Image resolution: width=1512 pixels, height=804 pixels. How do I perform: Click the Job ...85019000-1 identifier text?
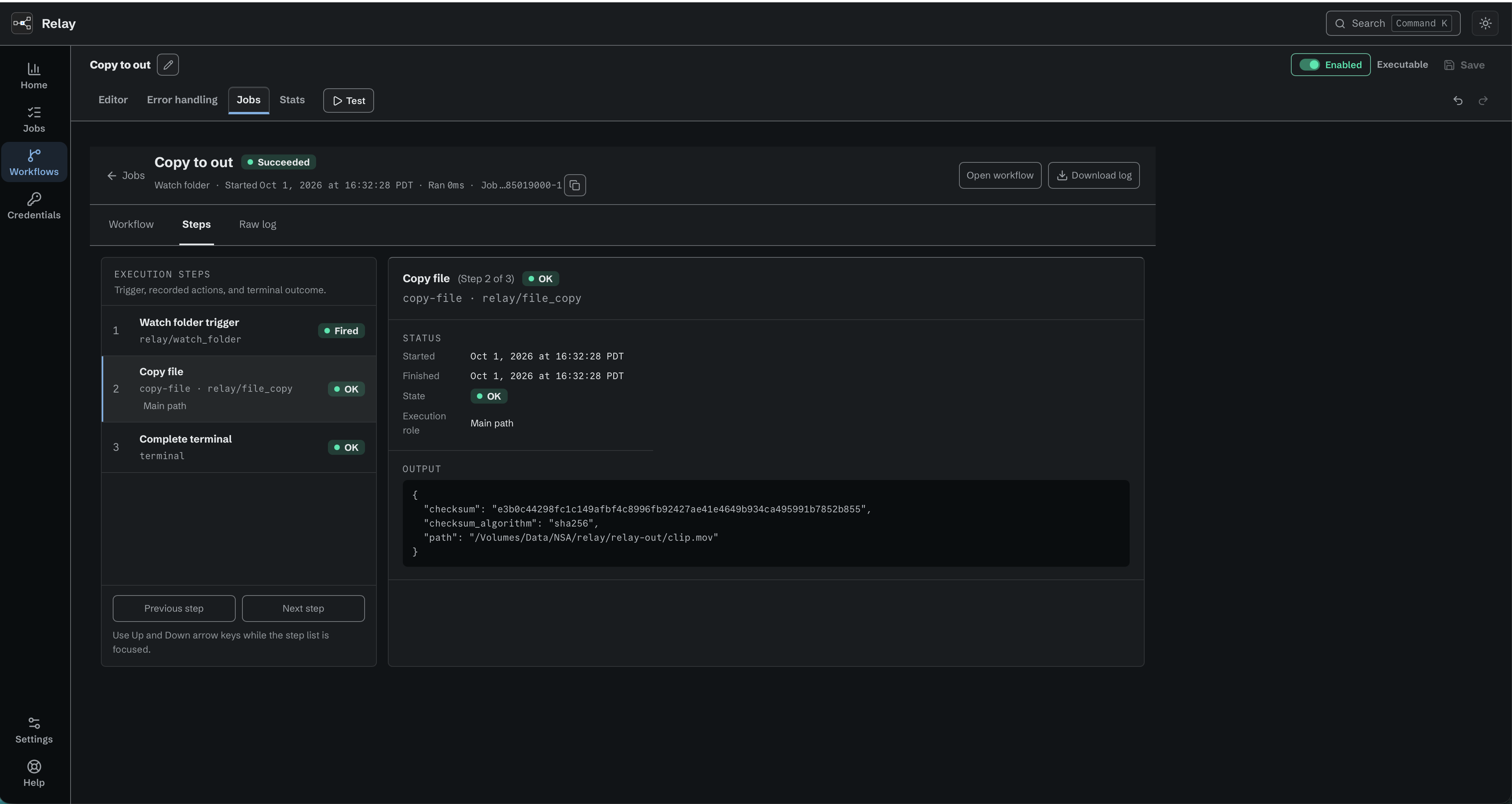click(521, 186)
